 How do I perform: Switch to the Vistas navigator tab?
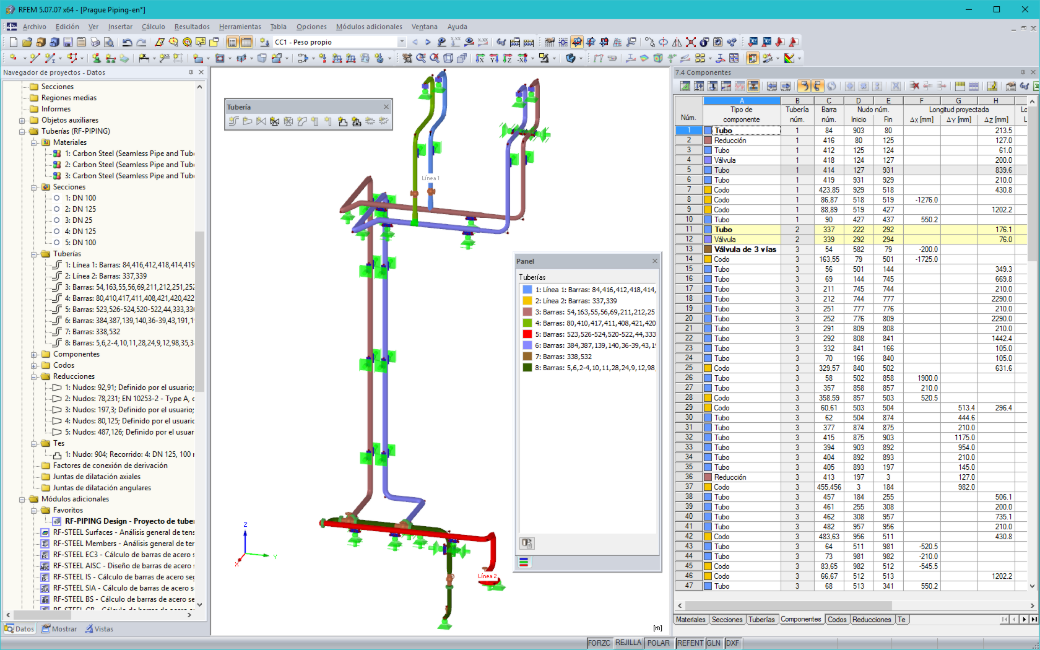coord(99,629)
